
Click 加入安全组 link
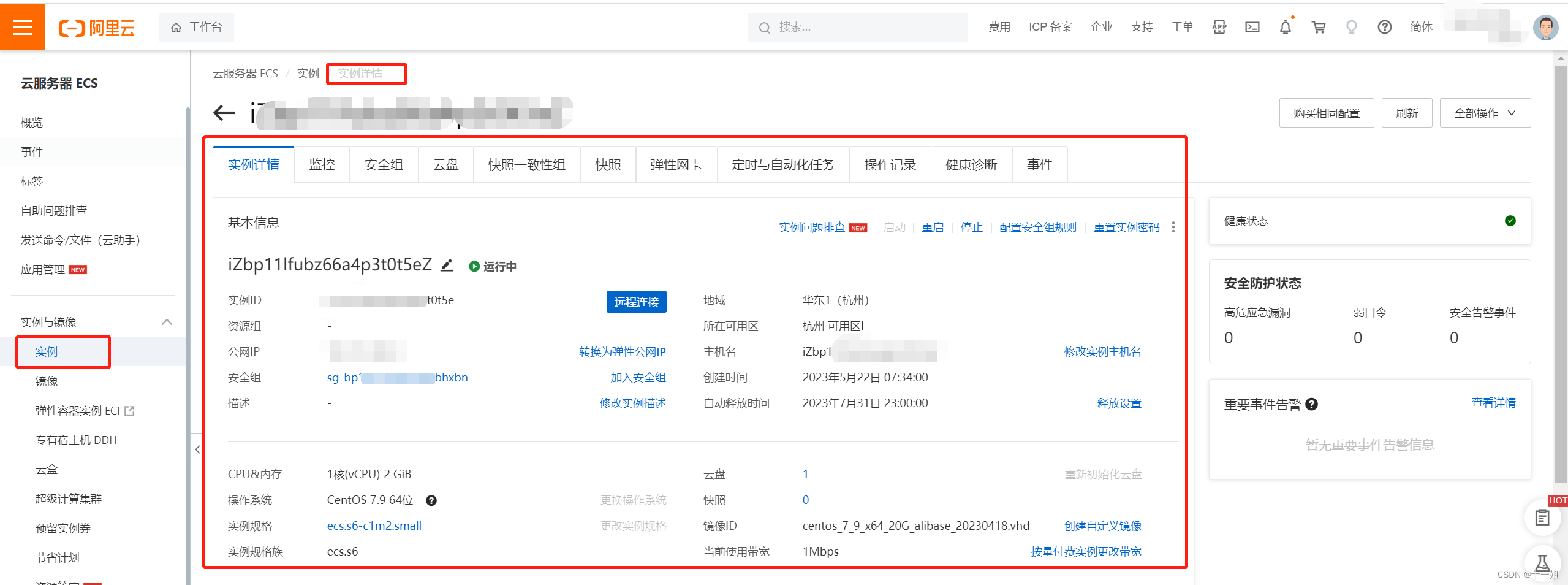tap(638, 378)
